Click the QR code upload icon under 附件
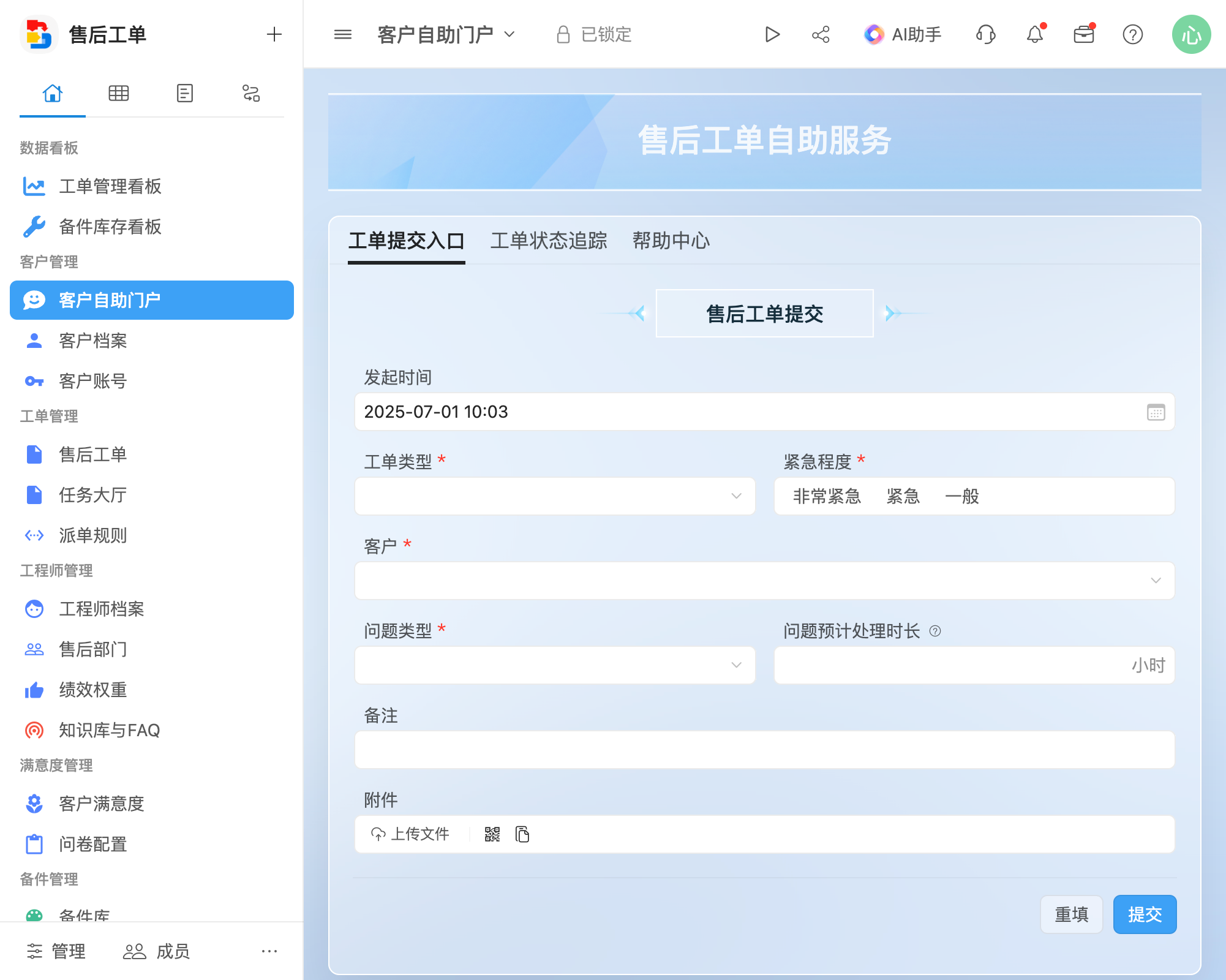 pos(492,834)
